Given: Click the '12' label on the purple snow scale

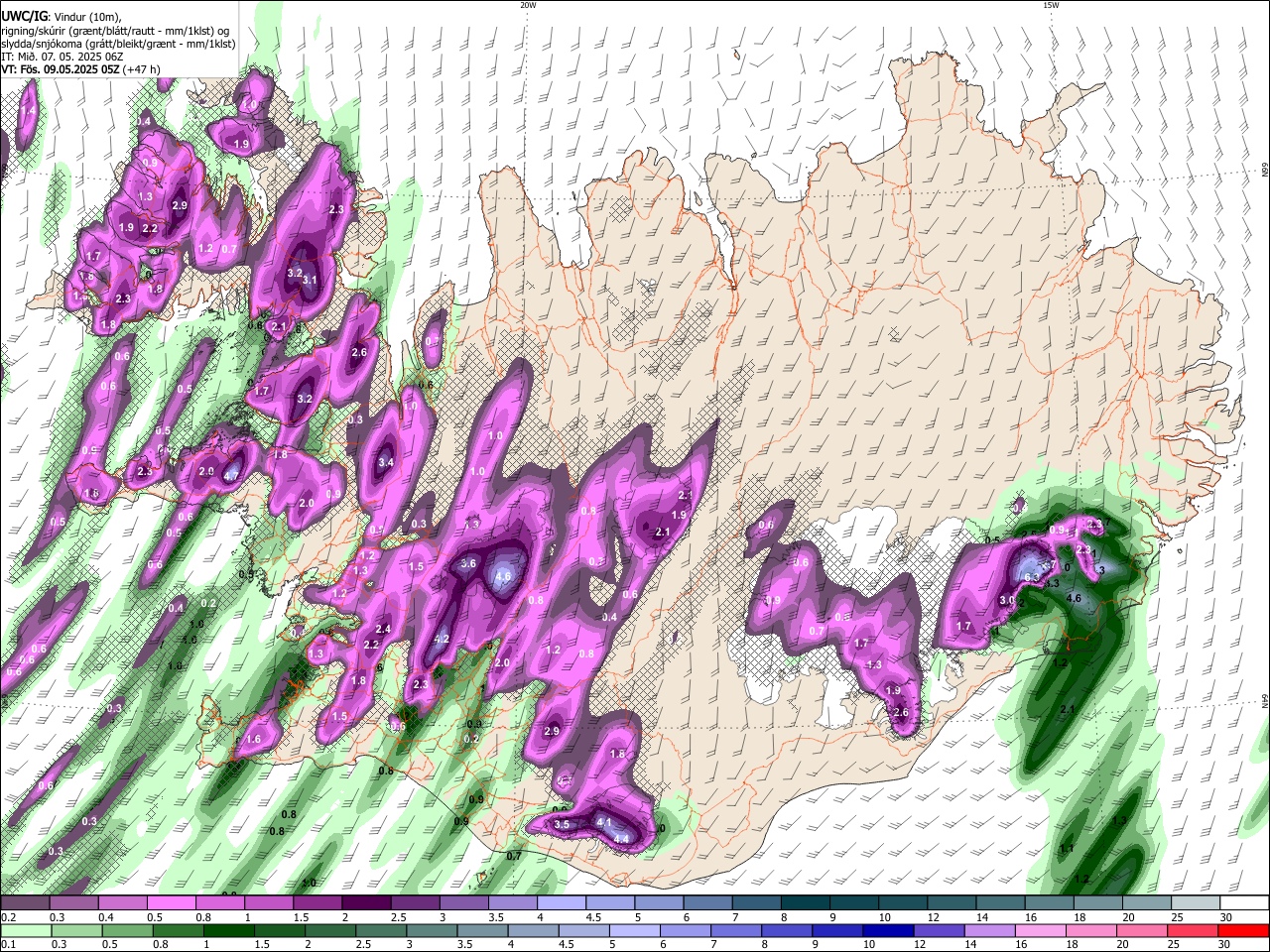Looking at the screenshot, I should (932, 918).
